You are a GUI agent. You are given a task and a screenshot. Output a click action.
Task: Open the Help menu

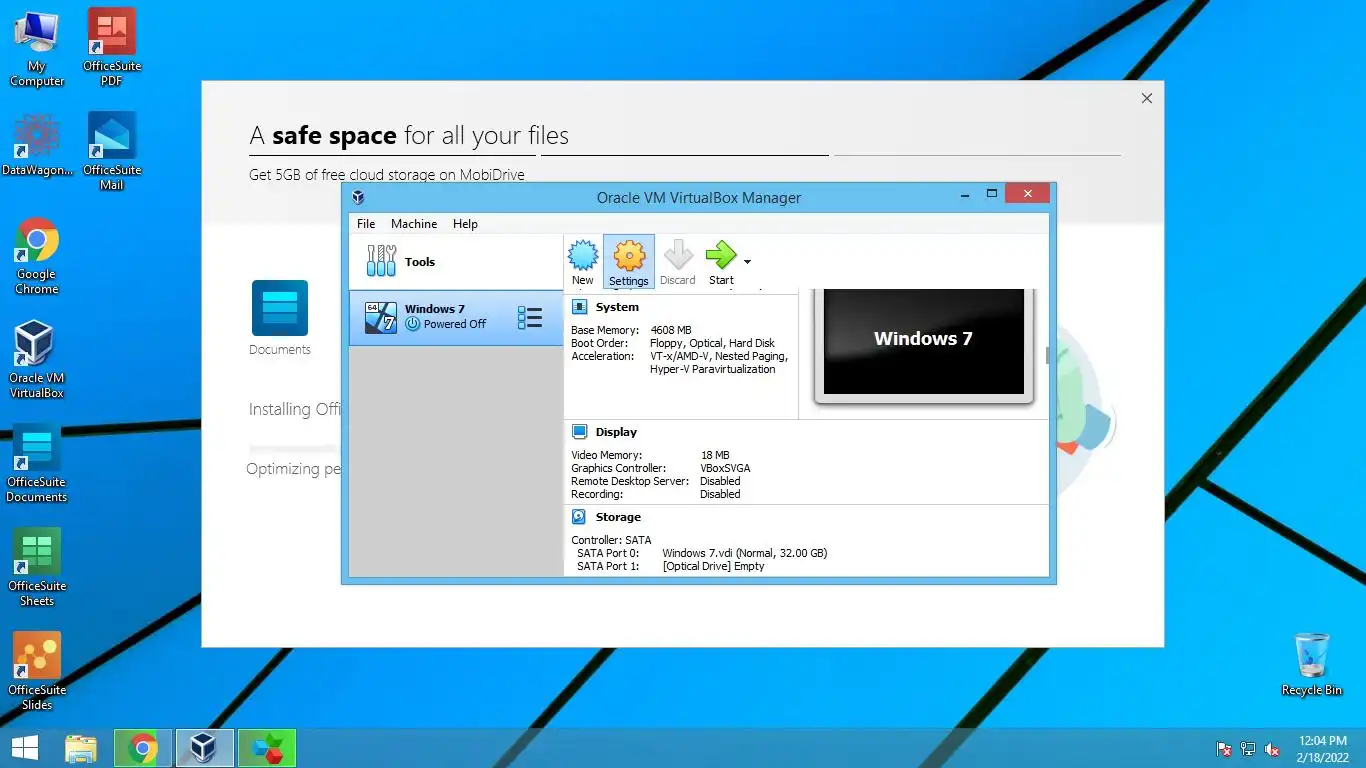coord(465,224)
